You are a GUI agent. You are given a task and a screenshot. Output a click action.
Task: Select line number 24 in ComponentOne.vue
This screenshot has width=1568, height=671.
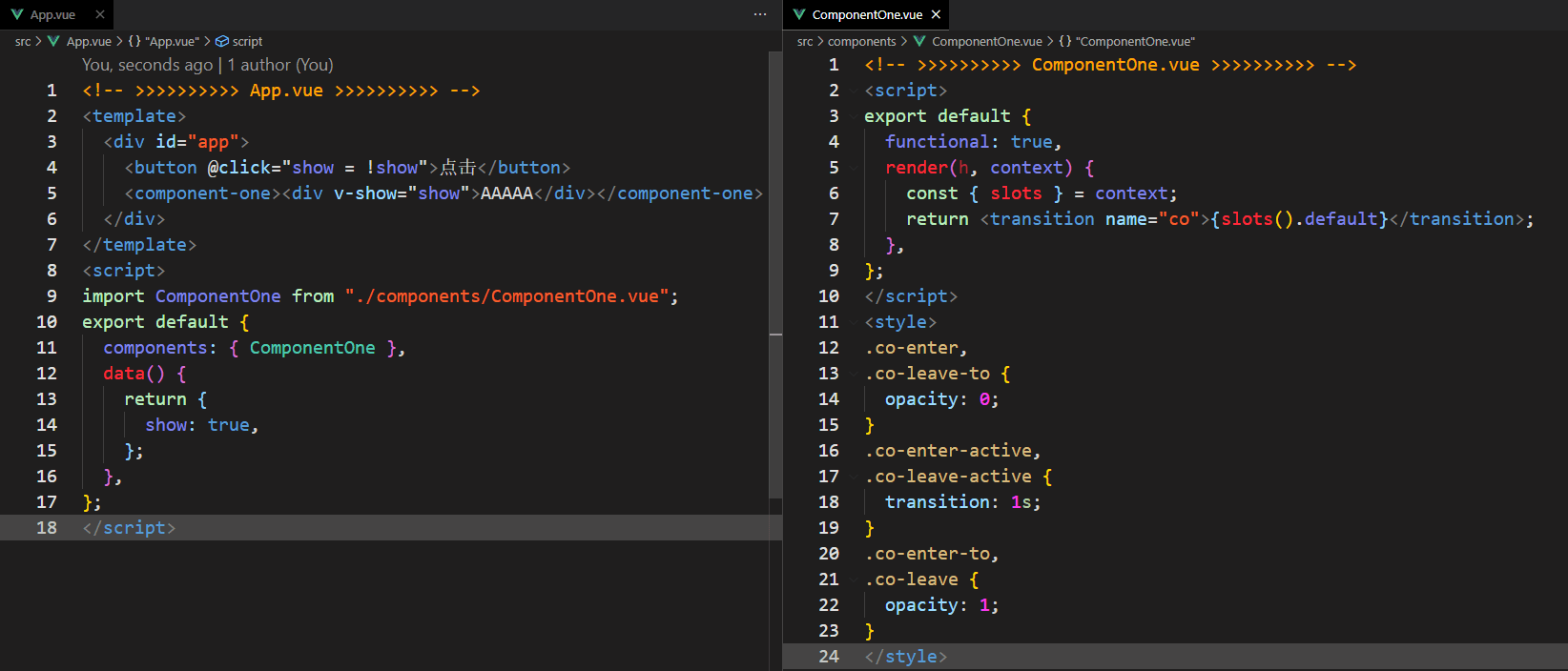[x=829, y=657]
